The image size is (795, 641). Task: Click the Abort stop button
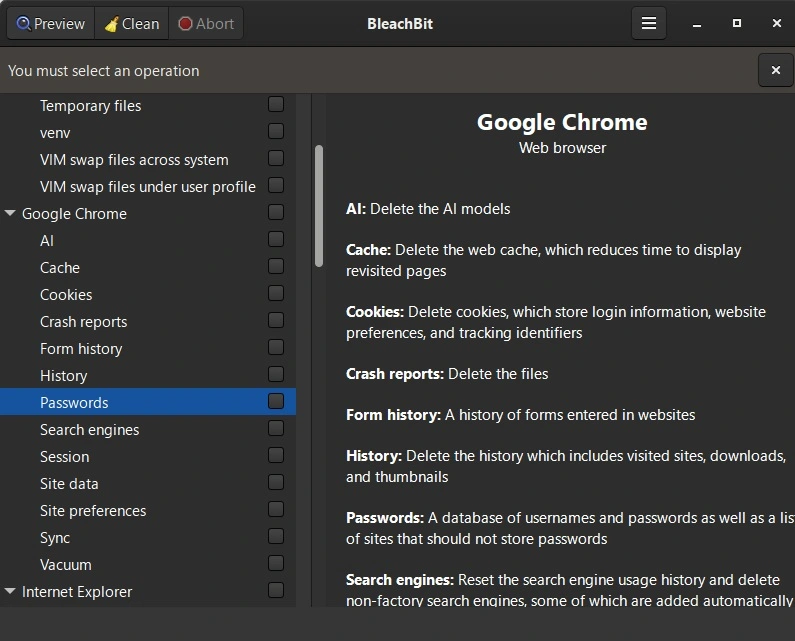tap(206, 23)
